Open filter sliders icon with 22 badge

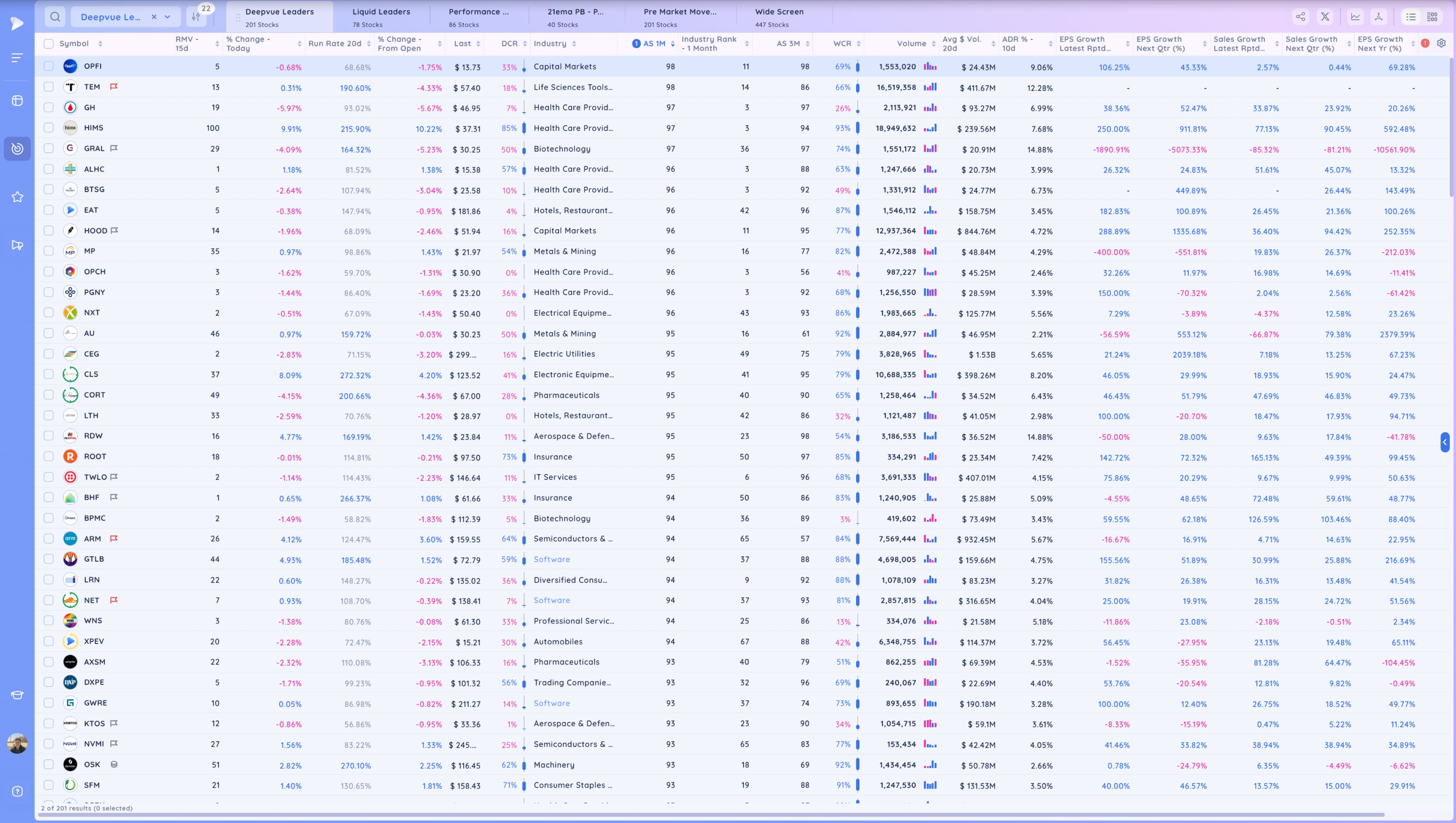(x=196, y=17)
